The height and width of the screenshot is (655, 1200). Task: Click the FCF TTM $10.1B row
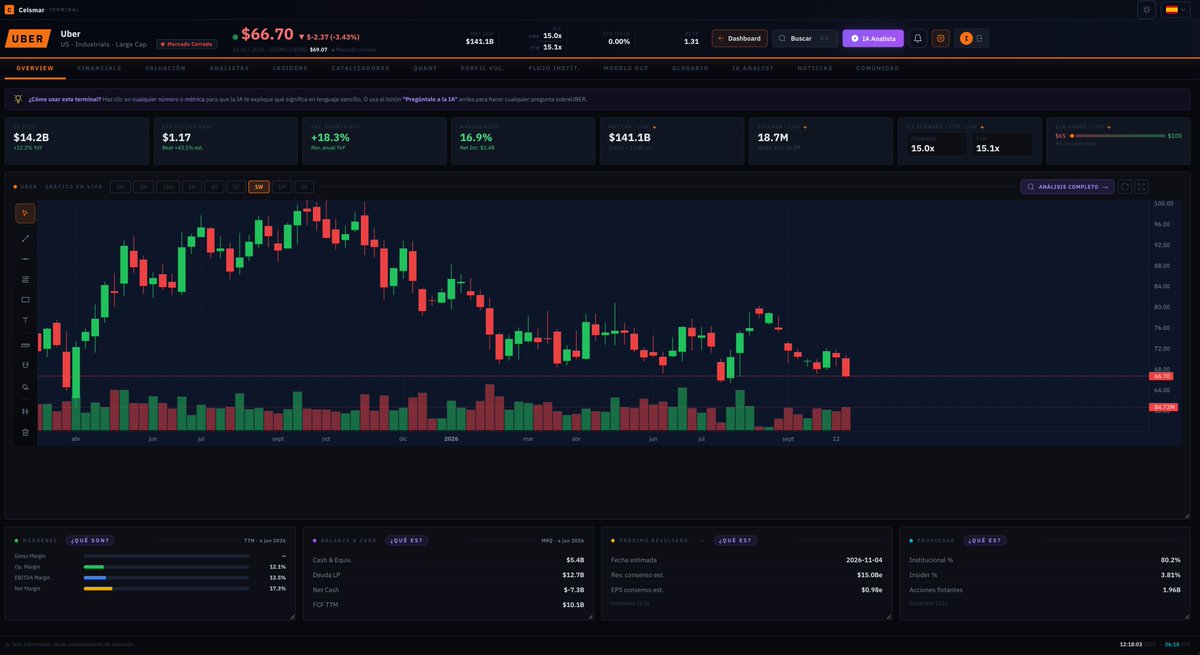pos(448,605)
